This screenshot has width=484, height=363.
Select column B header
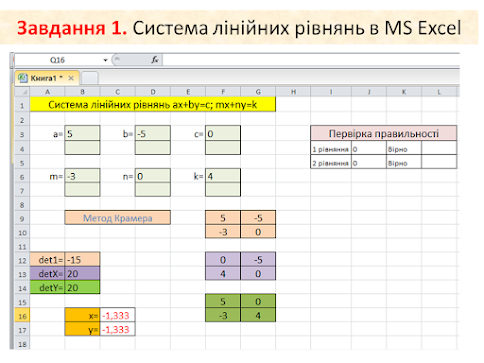pos(82,92)
